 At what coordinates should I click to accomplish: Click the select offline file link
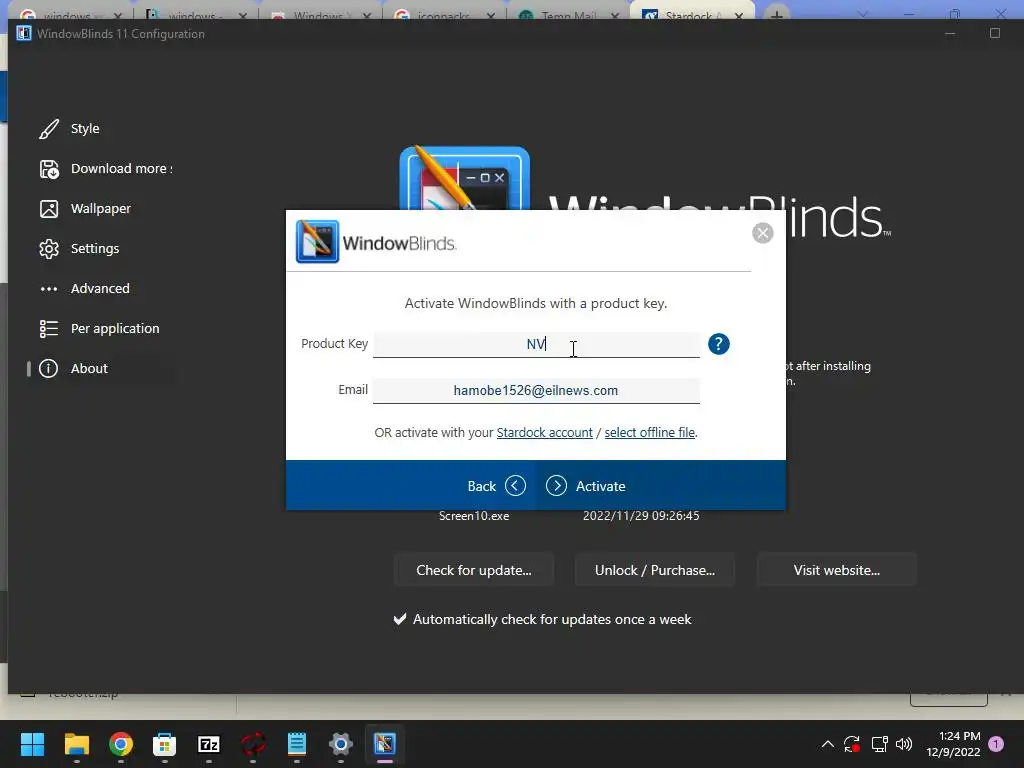point(650,432)
